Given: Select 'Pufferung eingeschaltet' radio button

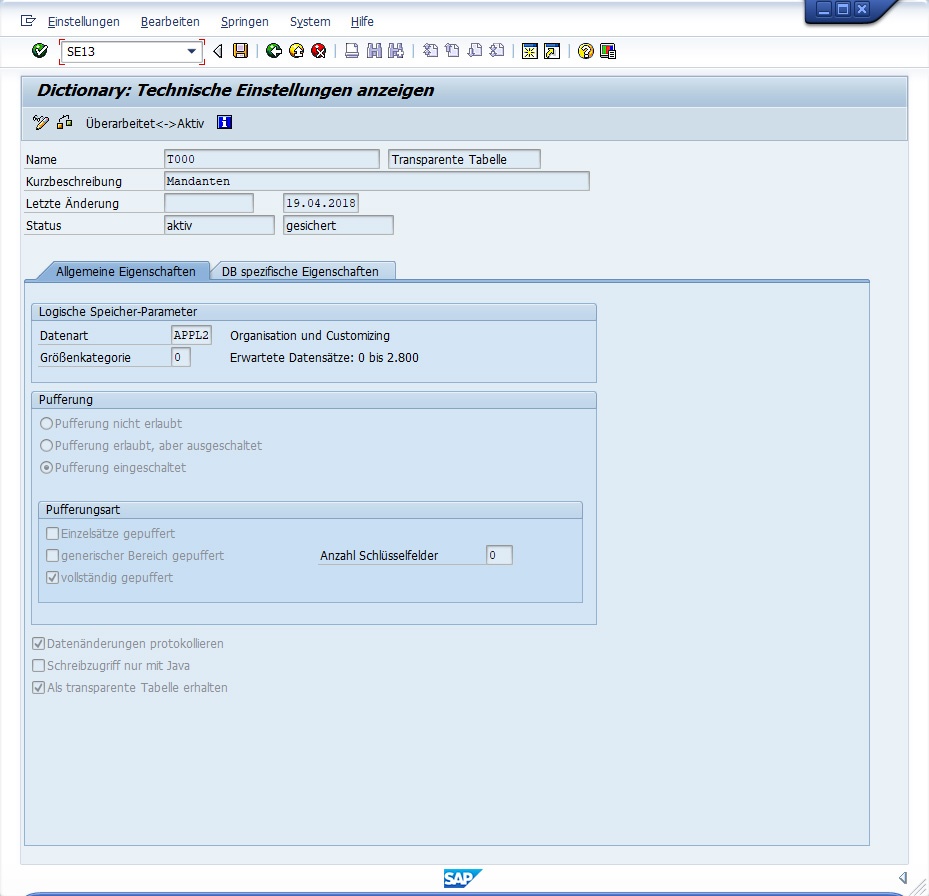Looking at the screenshot, I should click(46, 468).
